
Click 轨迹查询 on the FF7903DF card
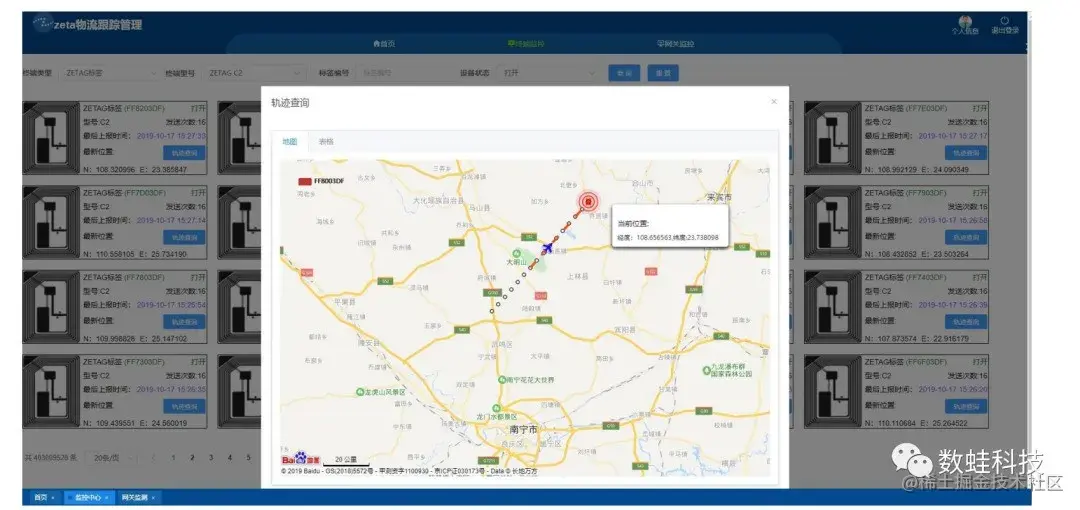click(x=966, y=237)
